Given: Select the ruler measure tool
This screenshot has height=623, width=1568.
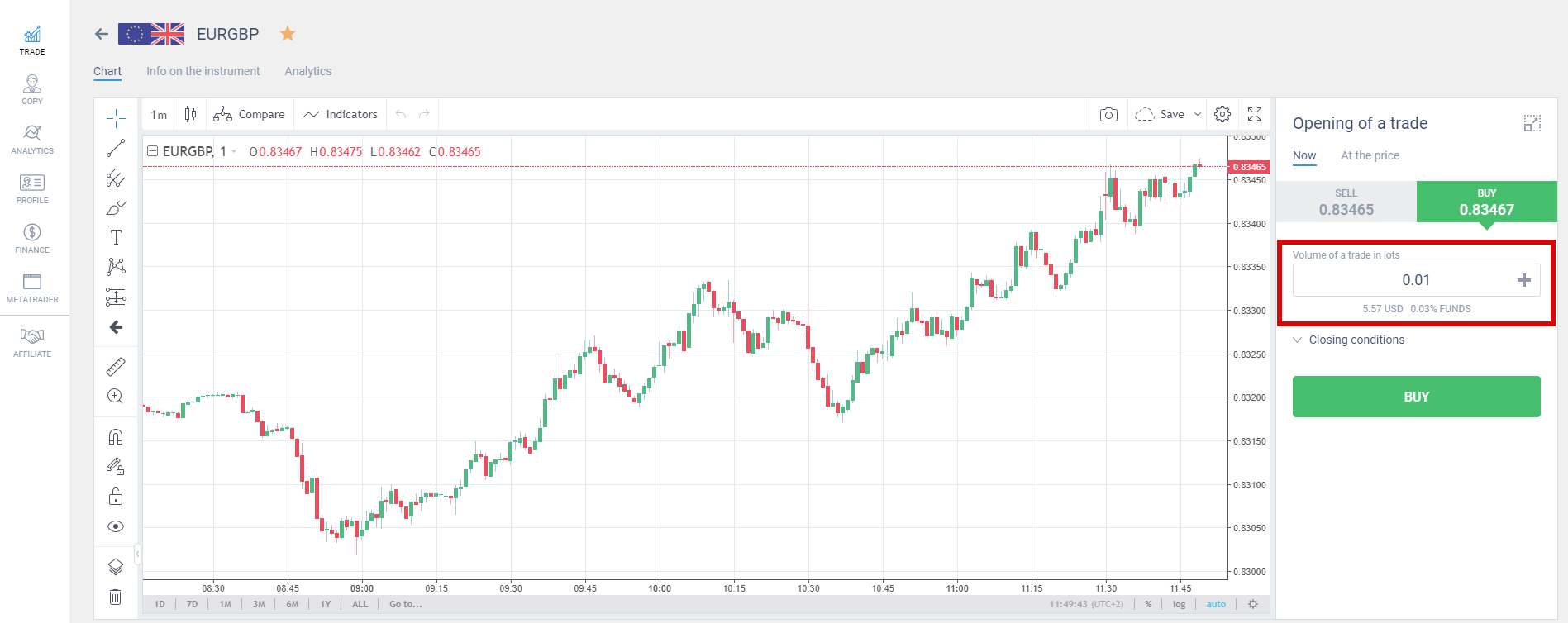Looking at the screenshot, I should [x=116, y=366].
